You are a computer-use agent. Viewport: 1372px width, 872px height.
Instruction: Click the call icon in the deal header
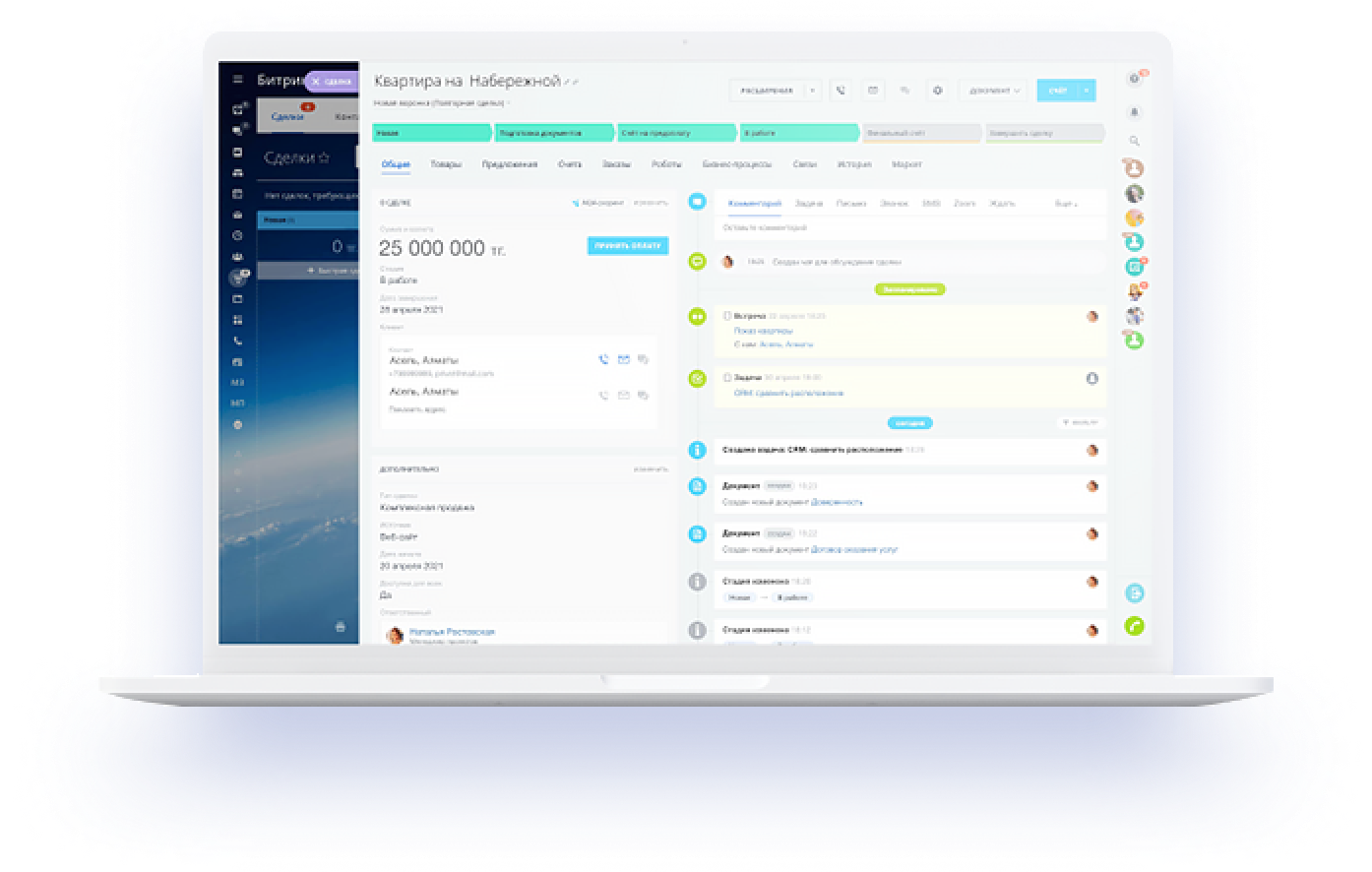click(x=841, y=91)
